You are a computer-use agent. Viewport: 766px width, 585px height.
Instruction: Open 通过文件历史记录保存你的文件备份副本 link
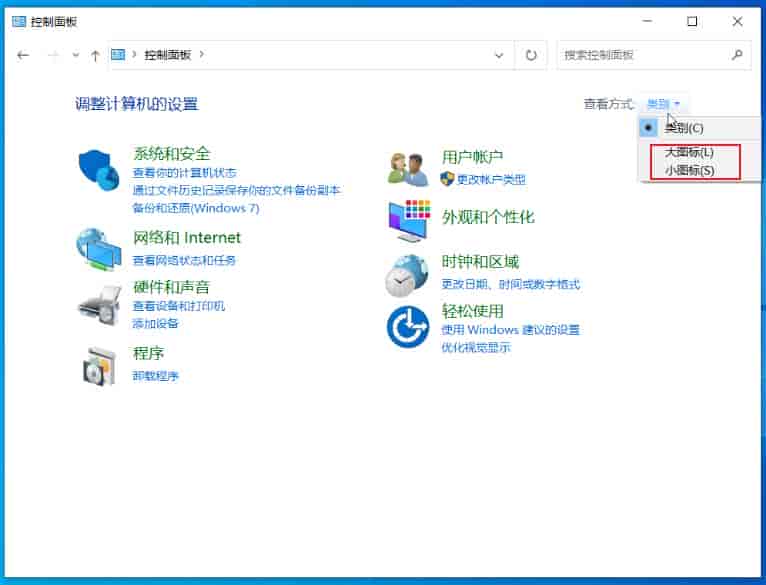[236, 190]
